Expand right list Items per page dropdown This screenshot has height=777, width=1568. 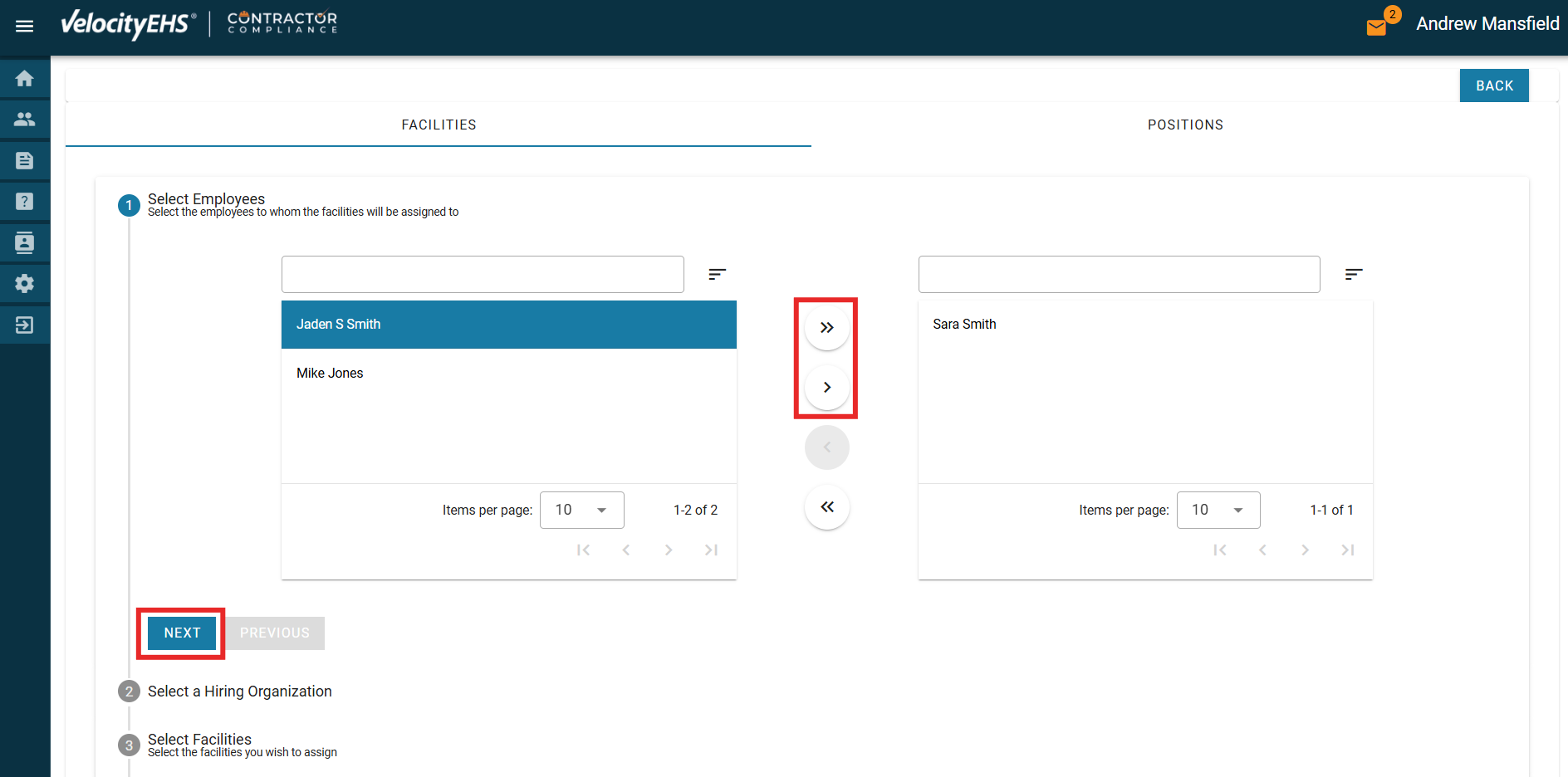1218,511
